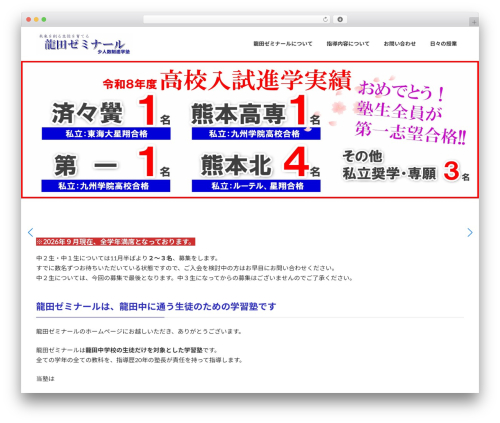This screenshot has width=500, height=423.
Task: Click the line starting 中２生・中１生については
Action: 127,258
